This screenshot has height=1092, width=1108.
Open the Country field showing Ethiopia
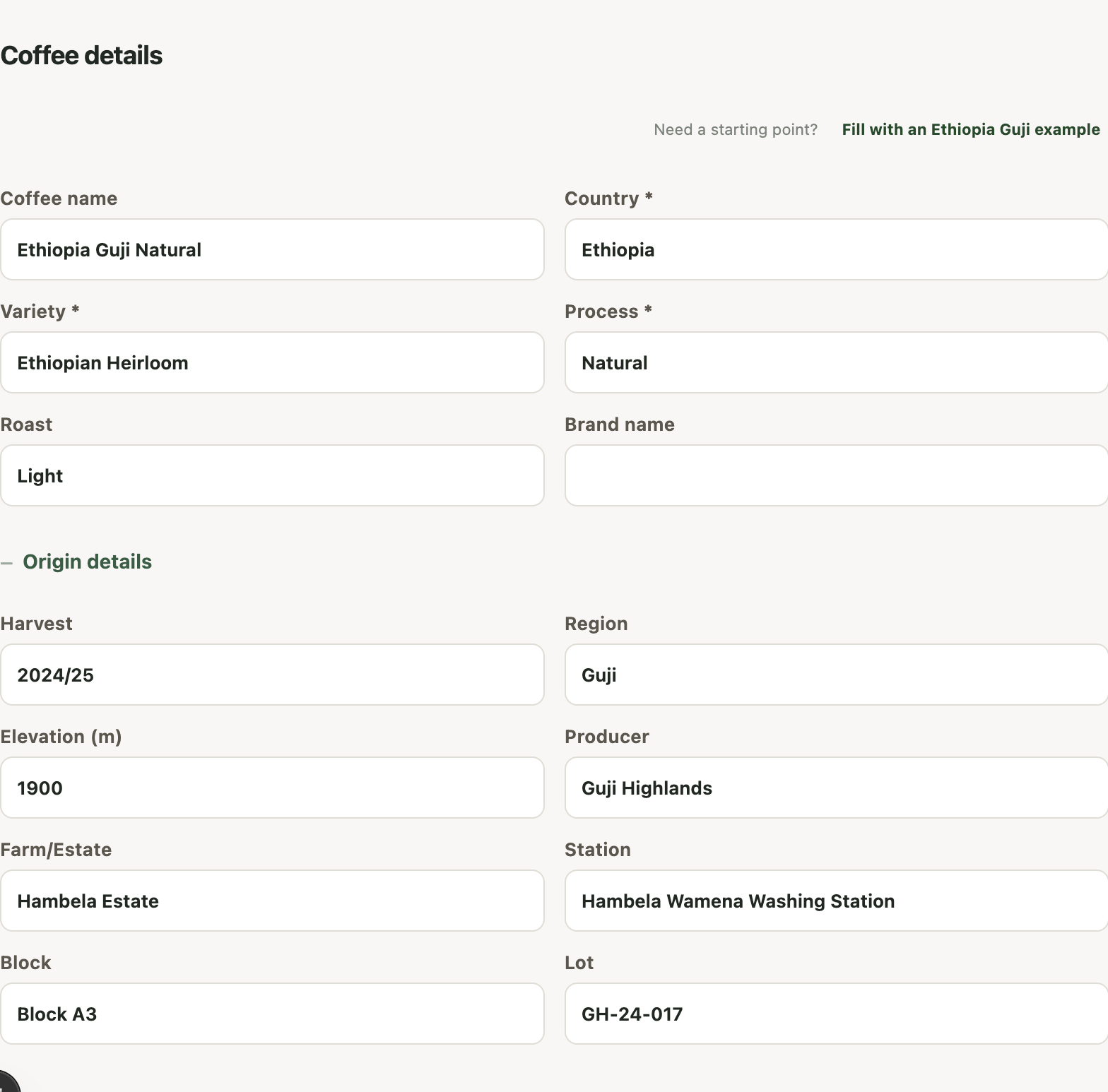pos(836,249)
